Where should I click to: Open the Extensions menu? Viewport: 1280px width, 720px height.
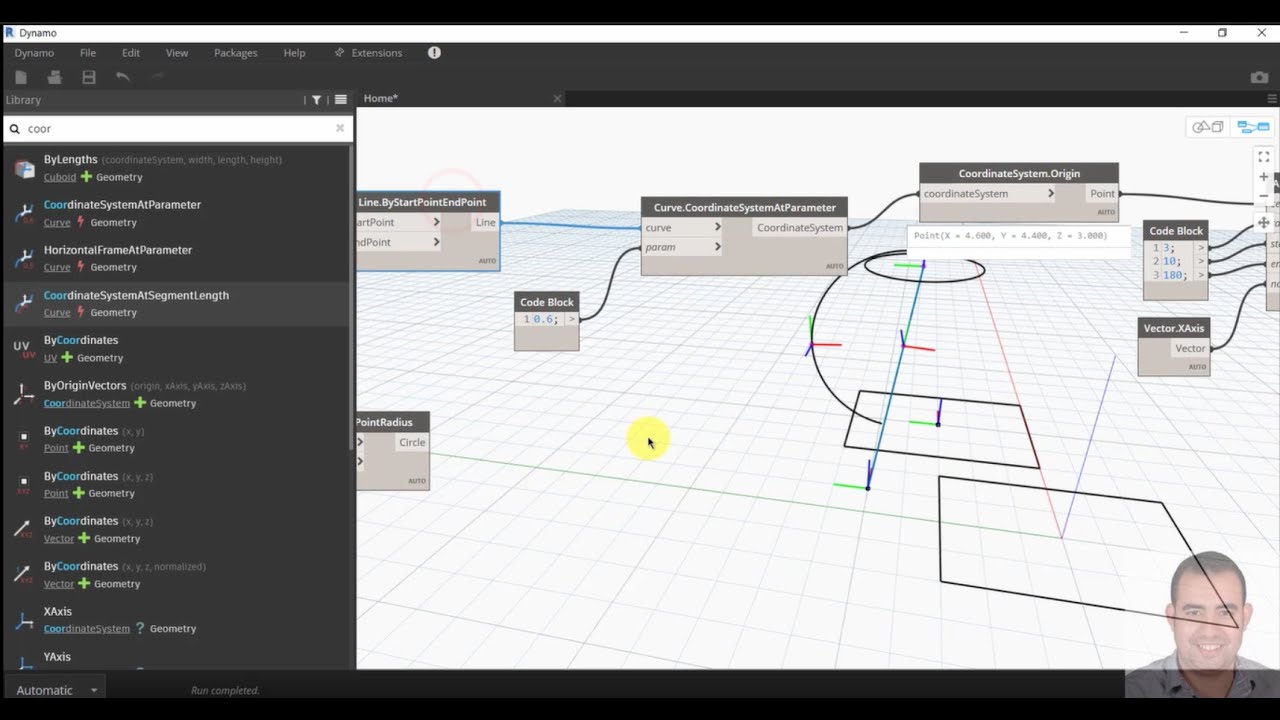point(368,53)
